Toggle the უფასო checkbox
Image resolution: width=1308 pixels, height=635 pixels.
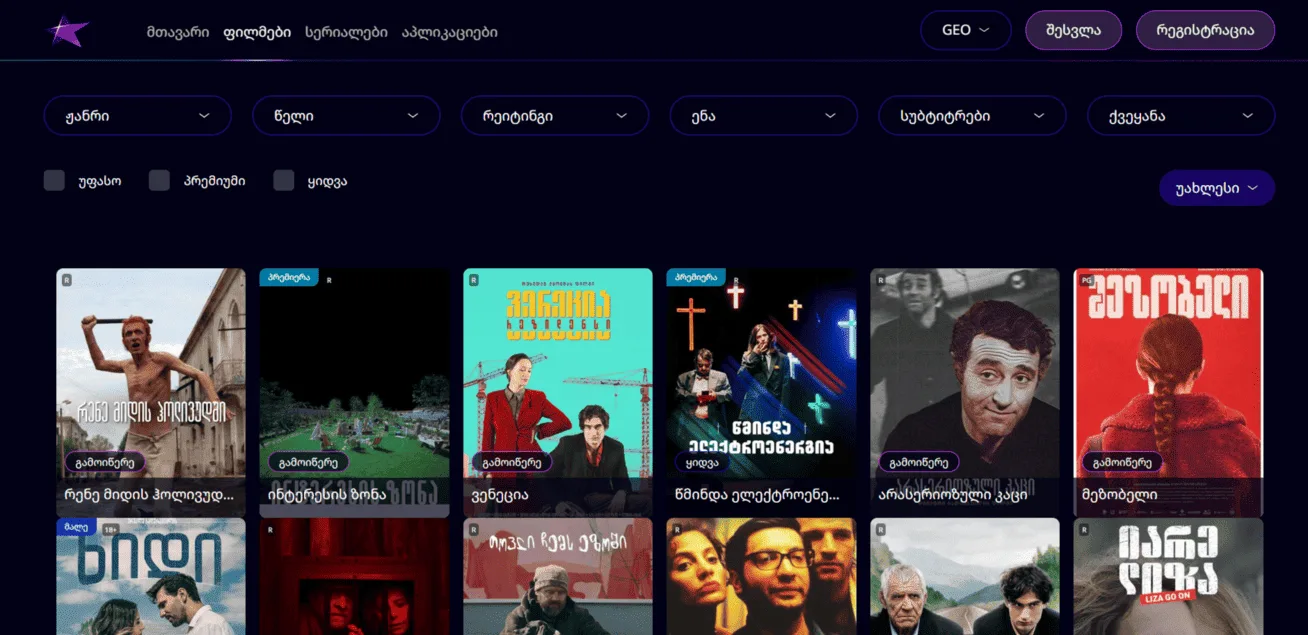point(54,180)
